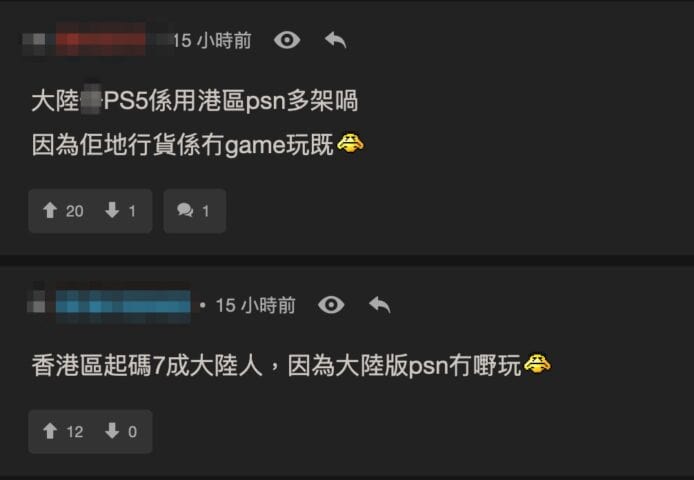The height and width of the screenshot is (480, 694).
Task: Downvote the second comment showing 0 dislikes
Action: [x=120, y=431]
